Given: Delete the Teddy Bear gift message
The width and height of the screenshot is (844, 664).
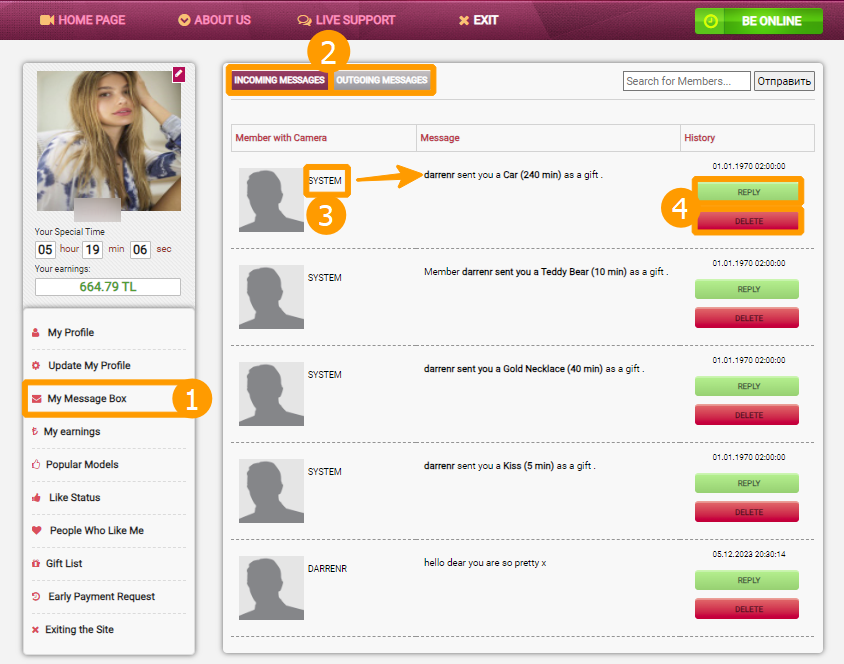Looking at the screenshot, I should tap(748, 318).
